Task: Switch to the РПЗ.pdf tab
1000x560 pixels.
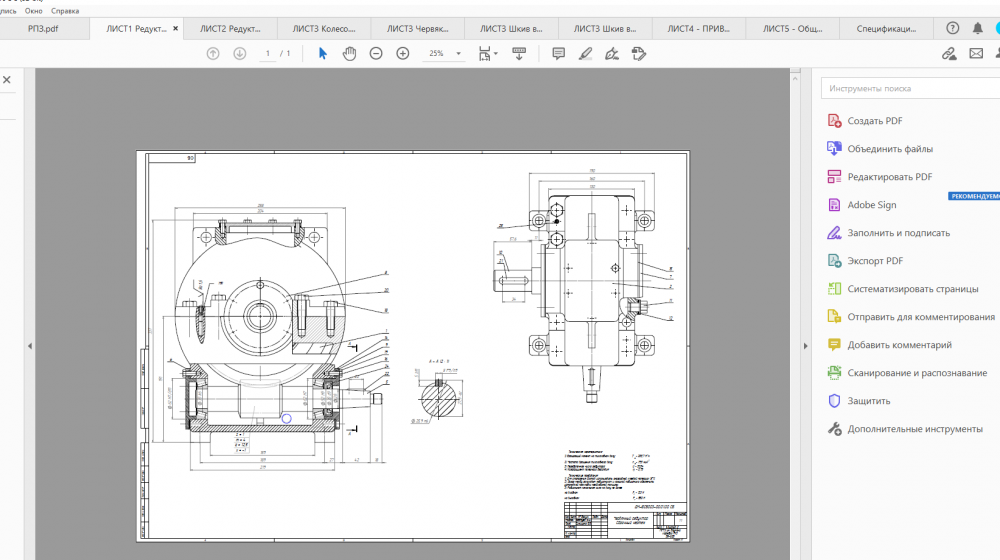Action: (x=43, y=29)
